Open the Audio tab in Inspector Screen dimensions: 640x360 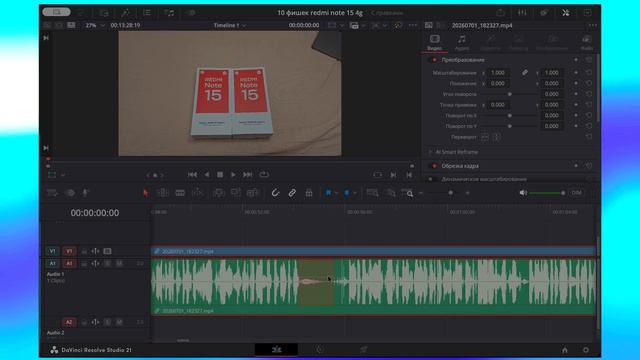coord(462,42)
